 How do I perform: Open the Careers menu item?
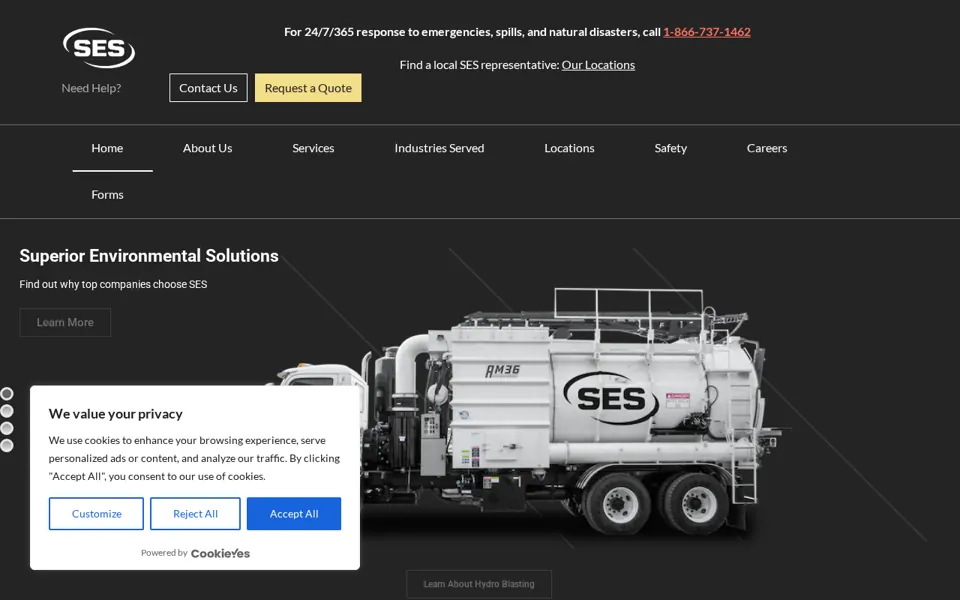click(x=767, y=148)
